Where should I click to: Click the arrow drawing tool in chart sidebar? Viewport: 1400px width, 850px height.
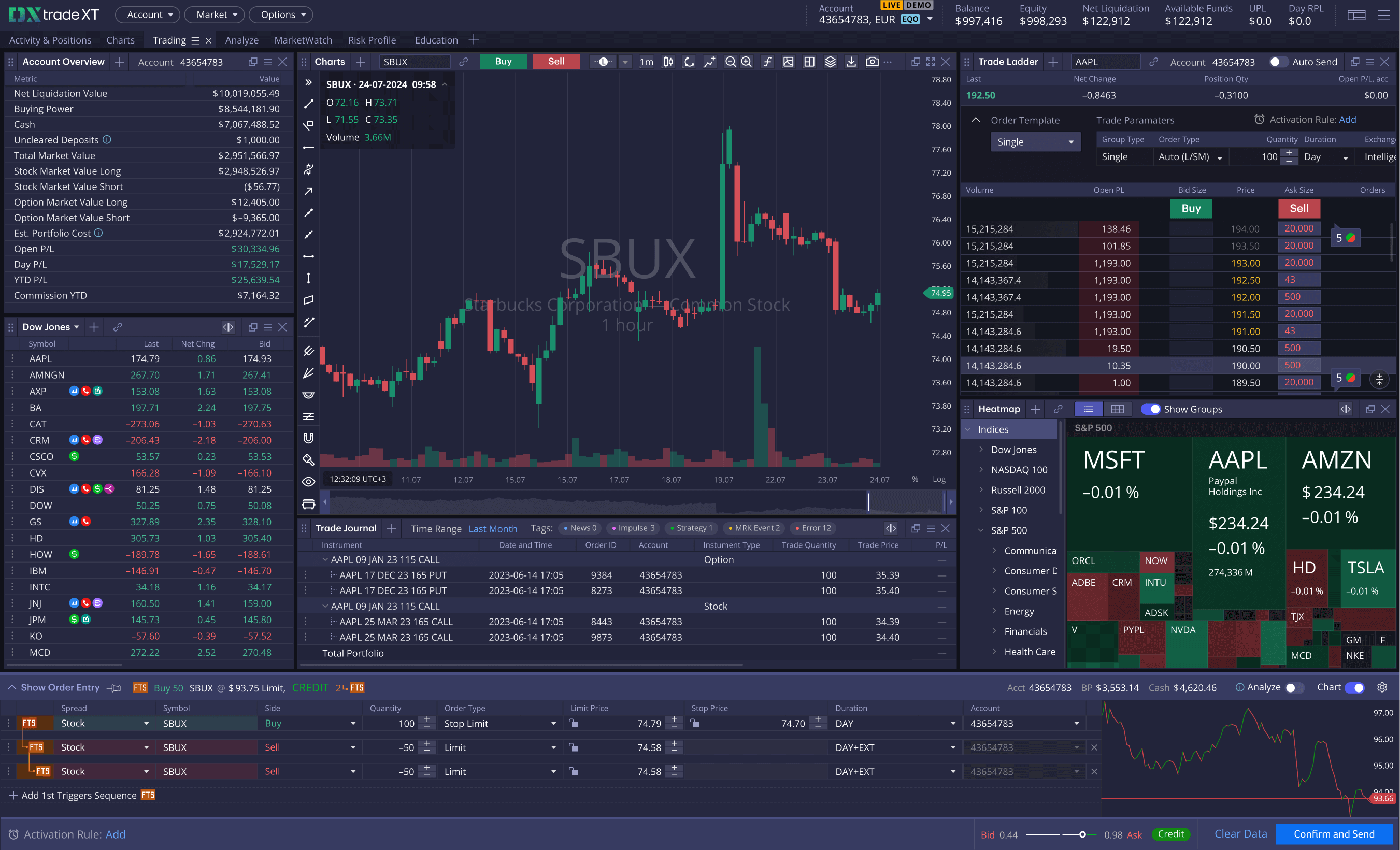(x=308, y=192)
